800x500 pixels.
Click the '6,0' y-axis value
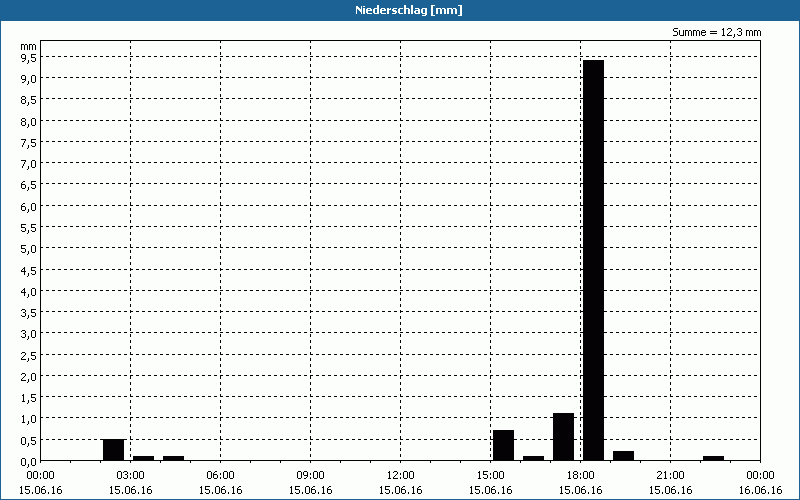28,206
